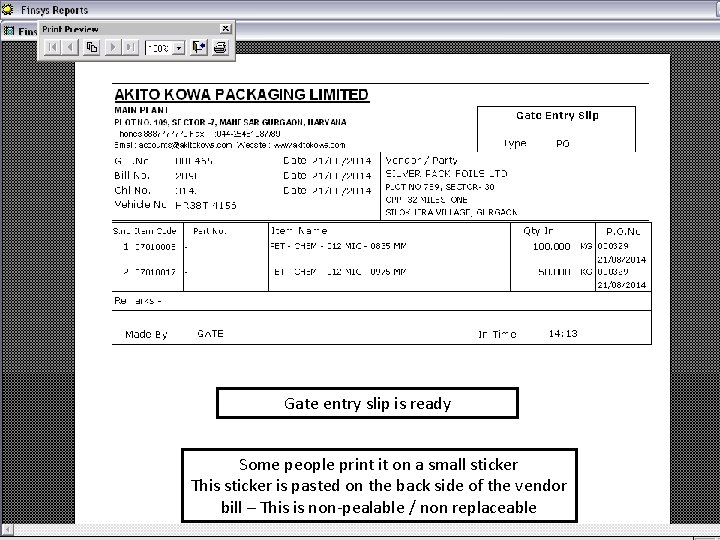Screen dimensions: 720x540
Task: Click the Gate Entry Slip heading
Action: [557, 115]
